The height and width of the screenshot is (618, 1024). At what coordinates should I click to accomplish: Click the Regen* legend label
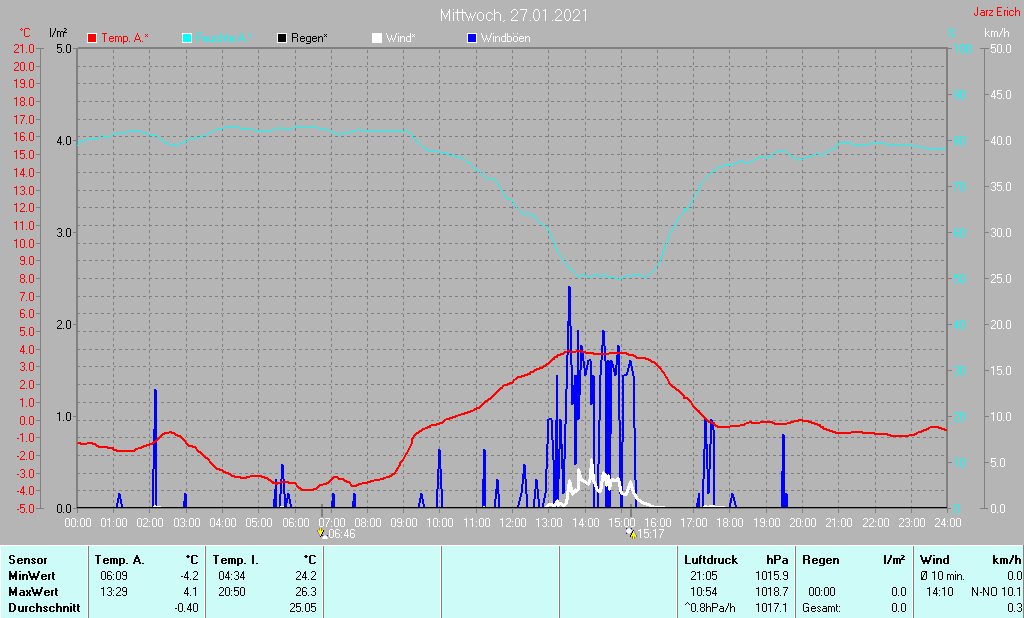[x=309, y=38]
